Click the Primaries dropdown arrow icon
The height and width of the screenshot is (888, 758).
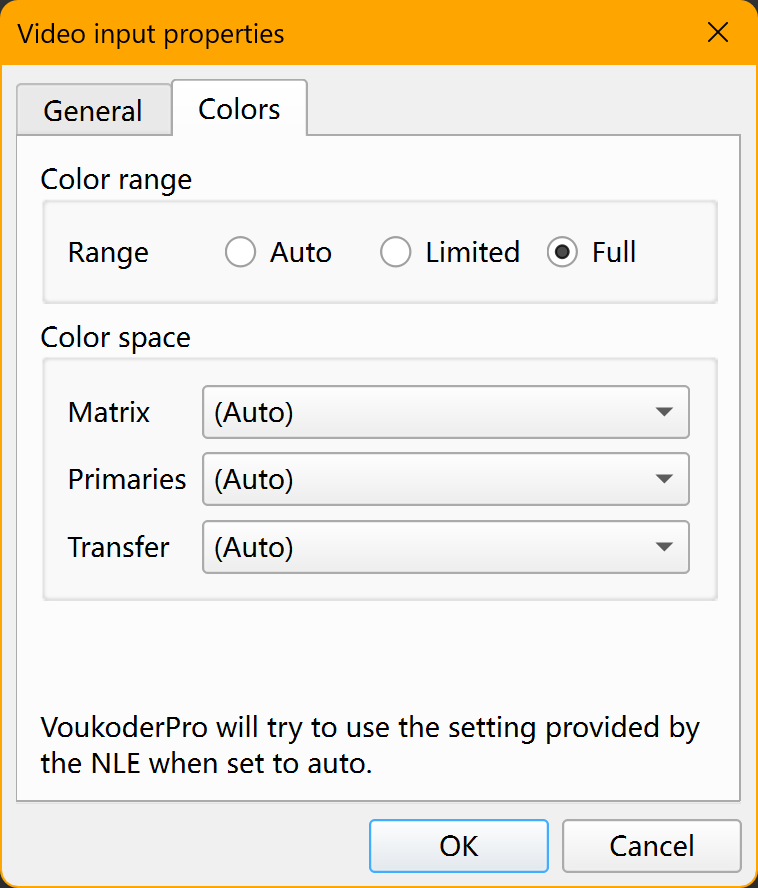[x=664, y=479]
